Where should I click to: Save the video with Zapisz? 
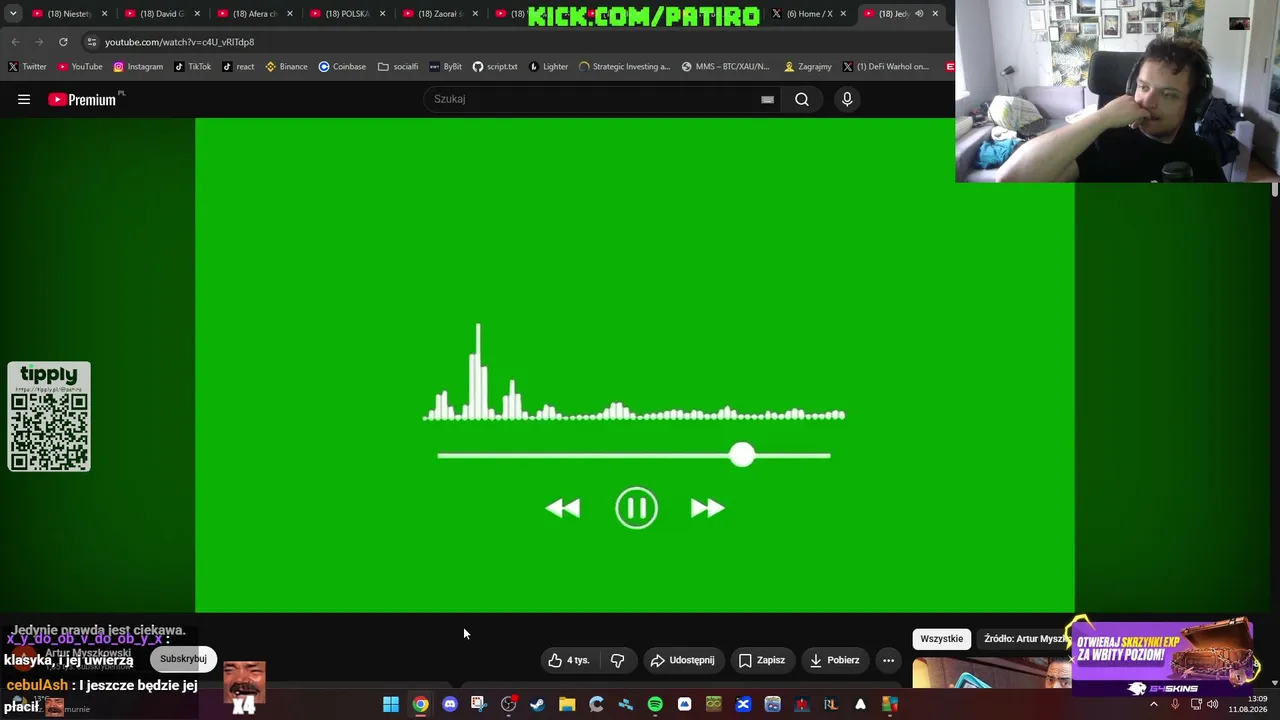tap(762, 660)
